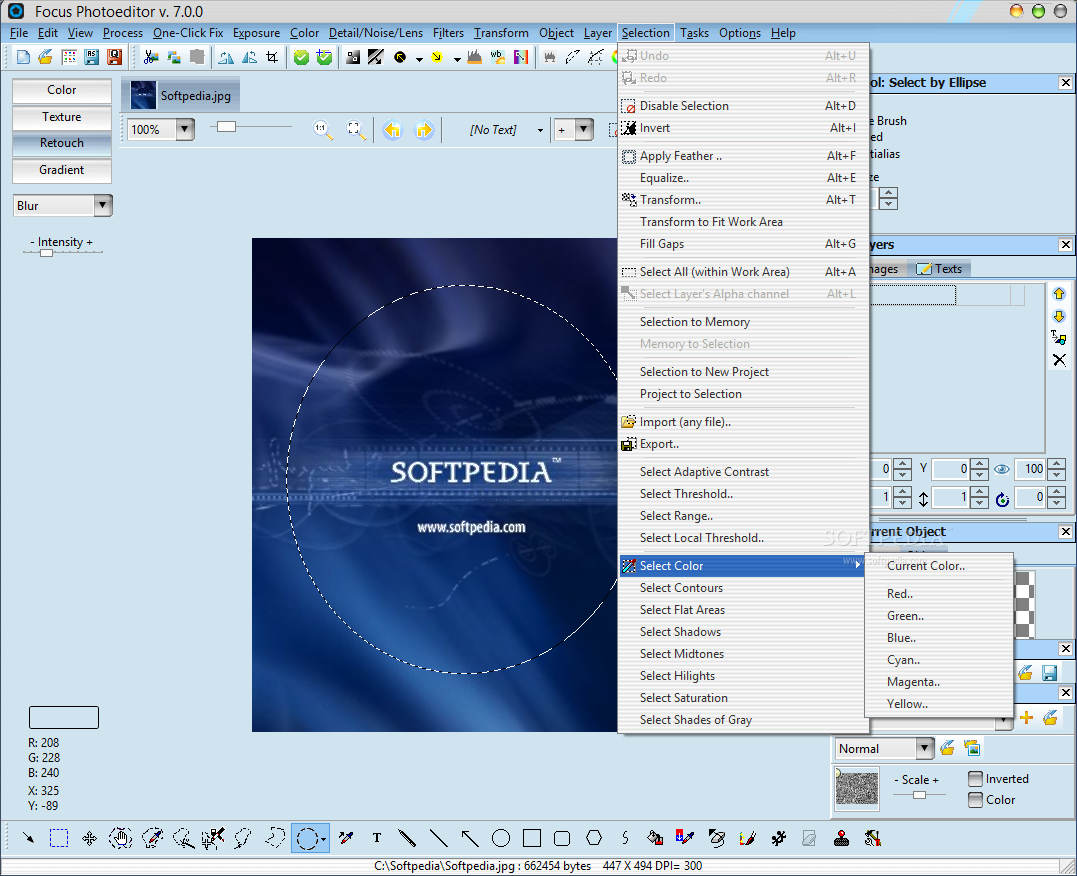Choose Apply Feather from Selection menu

coord(742,156)
